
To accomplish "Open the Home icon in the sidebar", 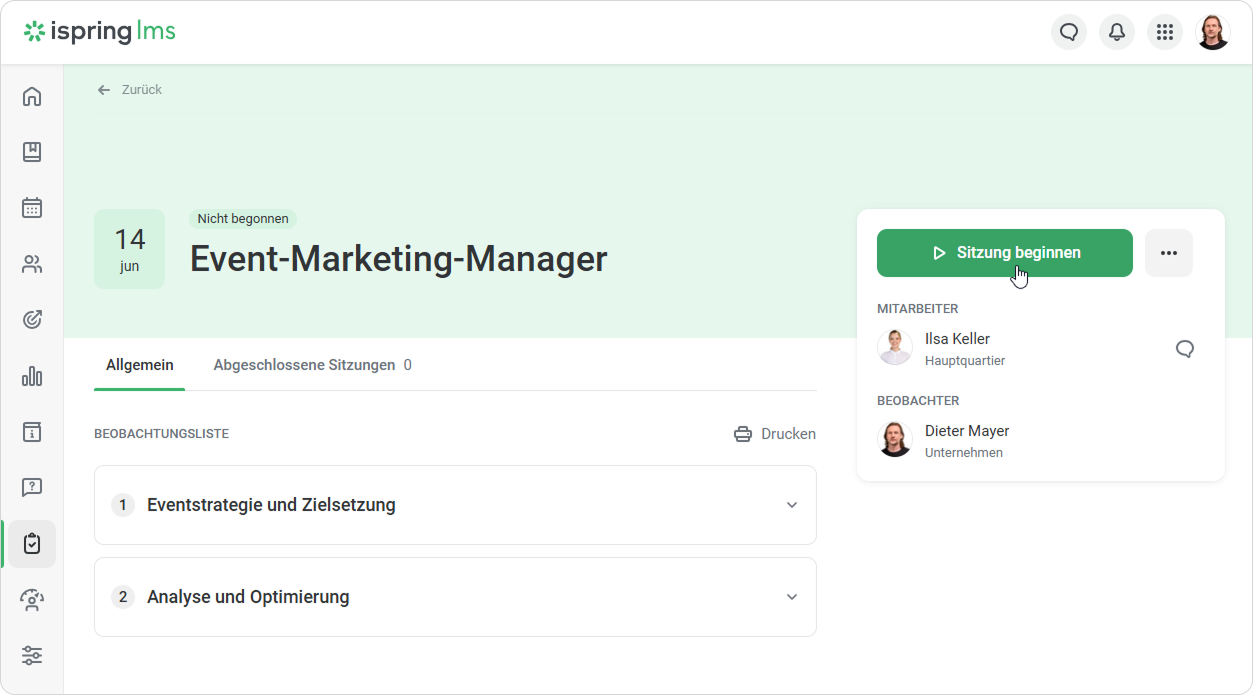I will point(32,96).
